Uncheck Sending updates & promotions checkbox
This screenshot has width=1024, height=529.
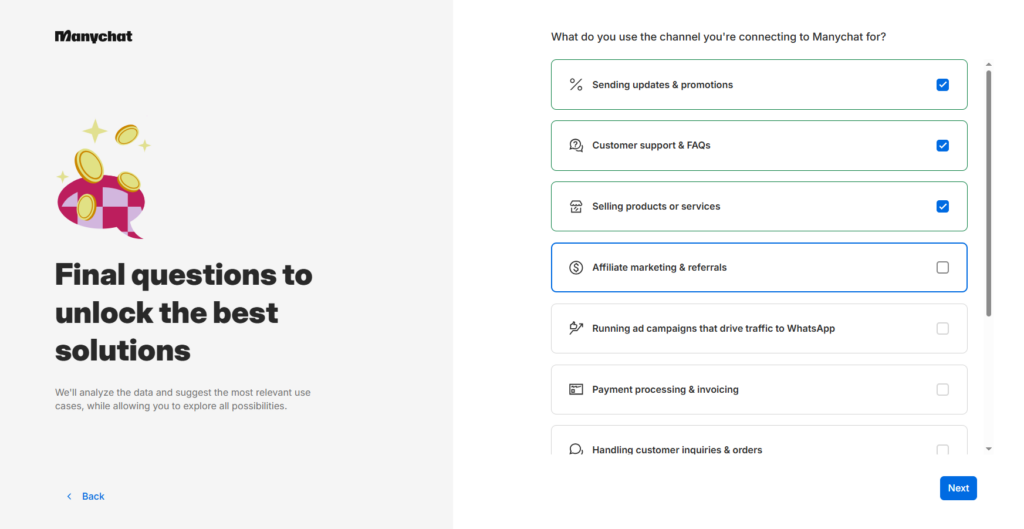click(x=942, y=85)
